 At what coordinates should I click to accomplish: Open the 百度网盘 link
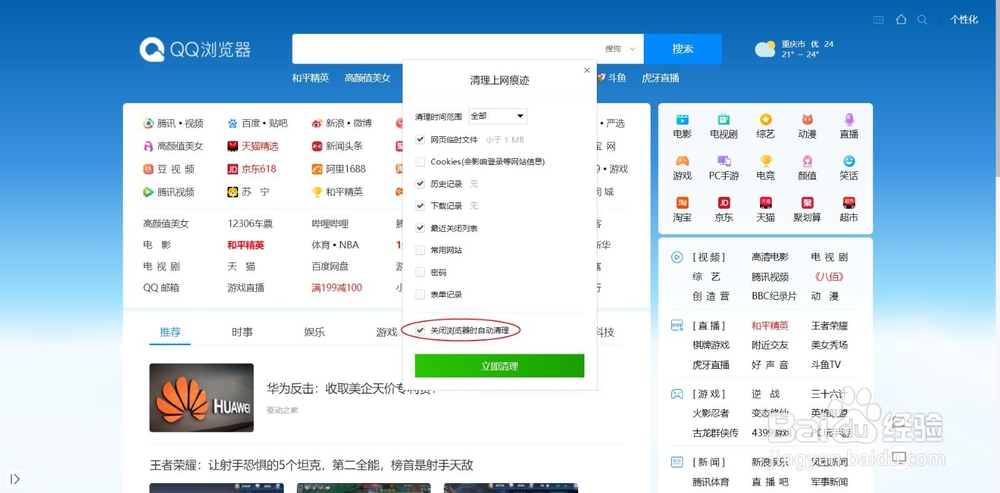(x=330, y=266)
